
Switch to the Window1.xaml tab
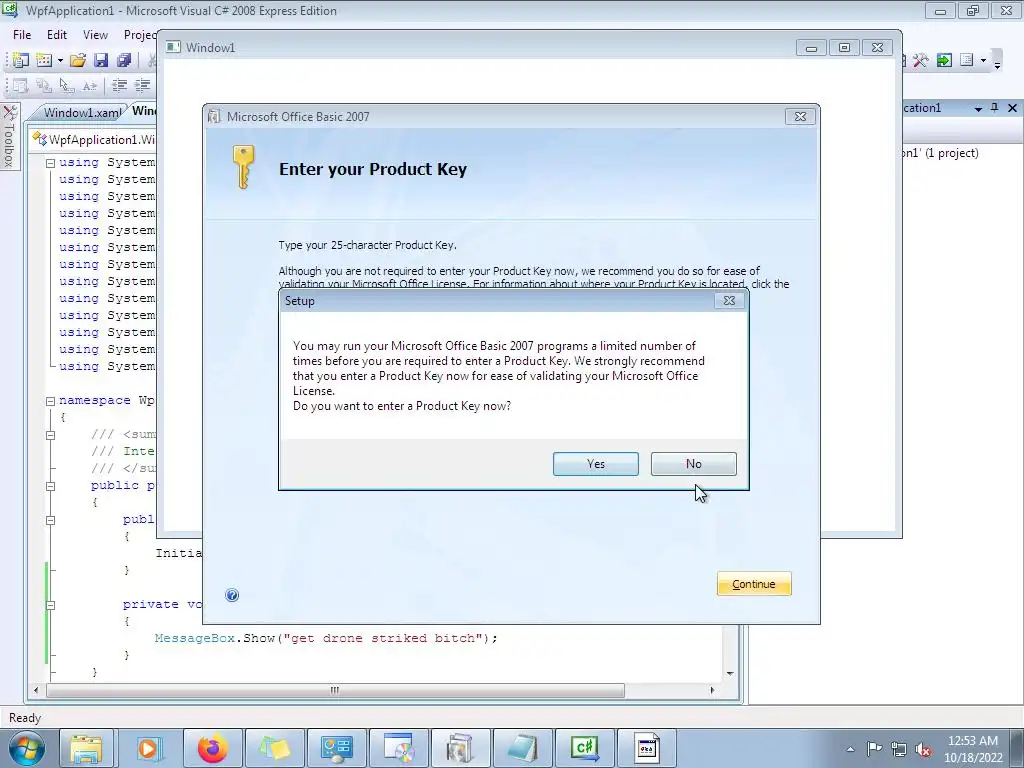coord(82,112)
